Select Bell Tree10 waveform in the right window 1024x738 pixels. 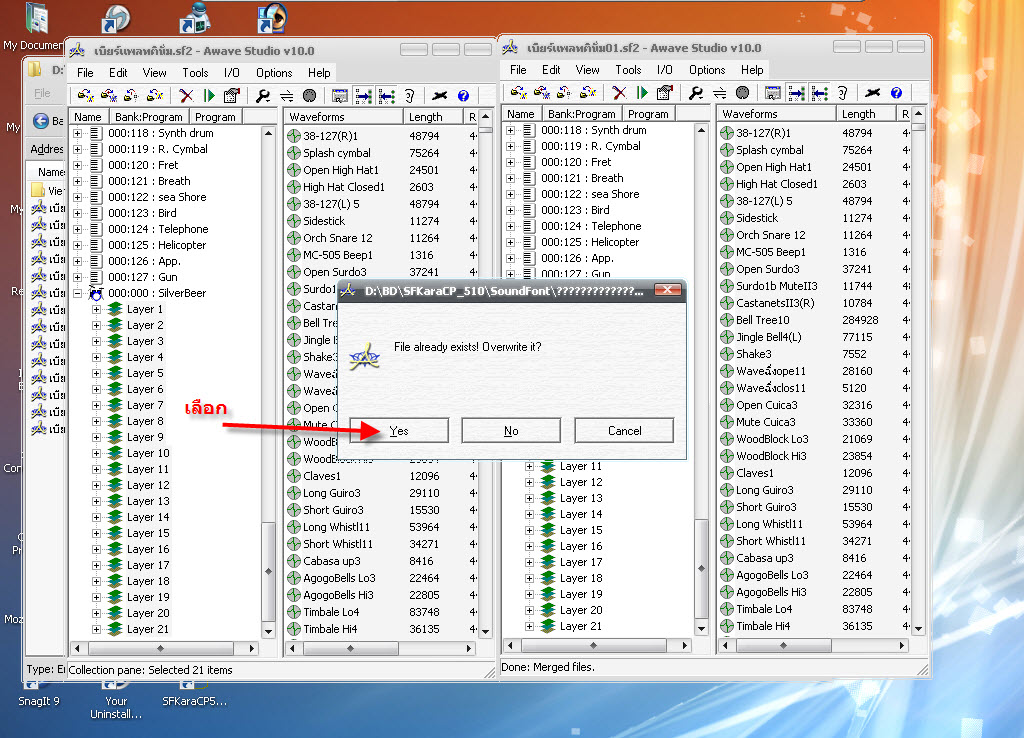pos(762,320)
